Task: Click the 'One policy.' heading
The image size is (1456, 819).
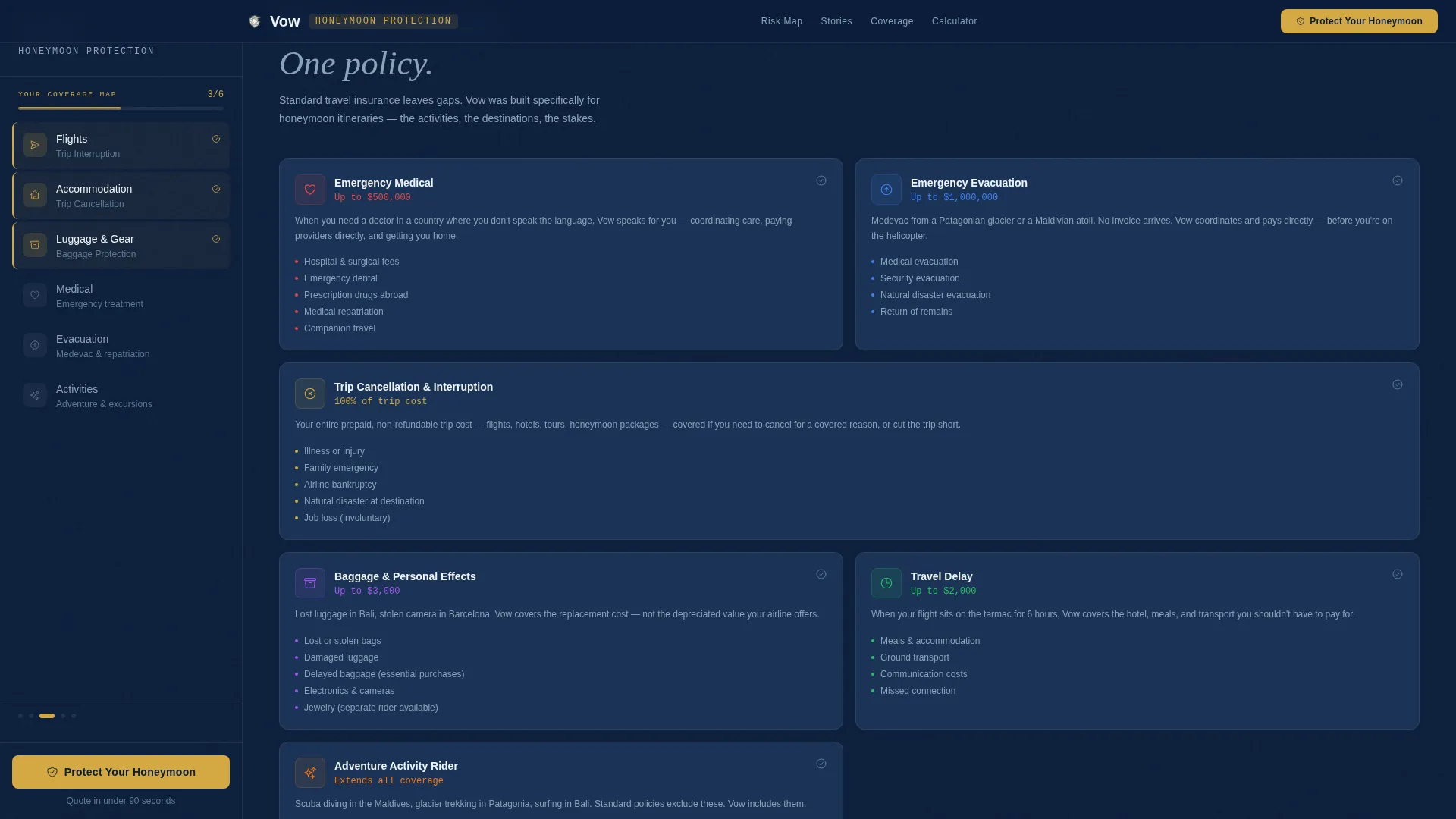Action: click(x=356, y=64)
